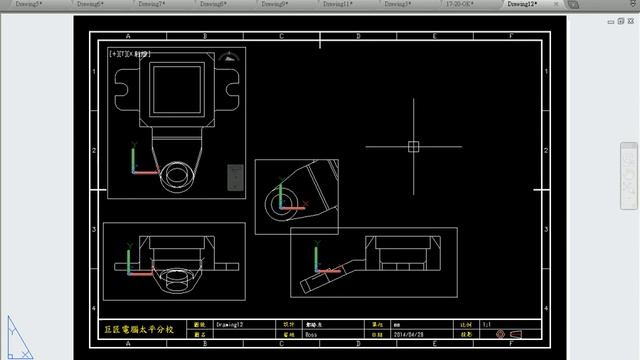640x360 pixels.
Task: Open the 17-20-OK* file tab
Action: (x=460, y=4)
